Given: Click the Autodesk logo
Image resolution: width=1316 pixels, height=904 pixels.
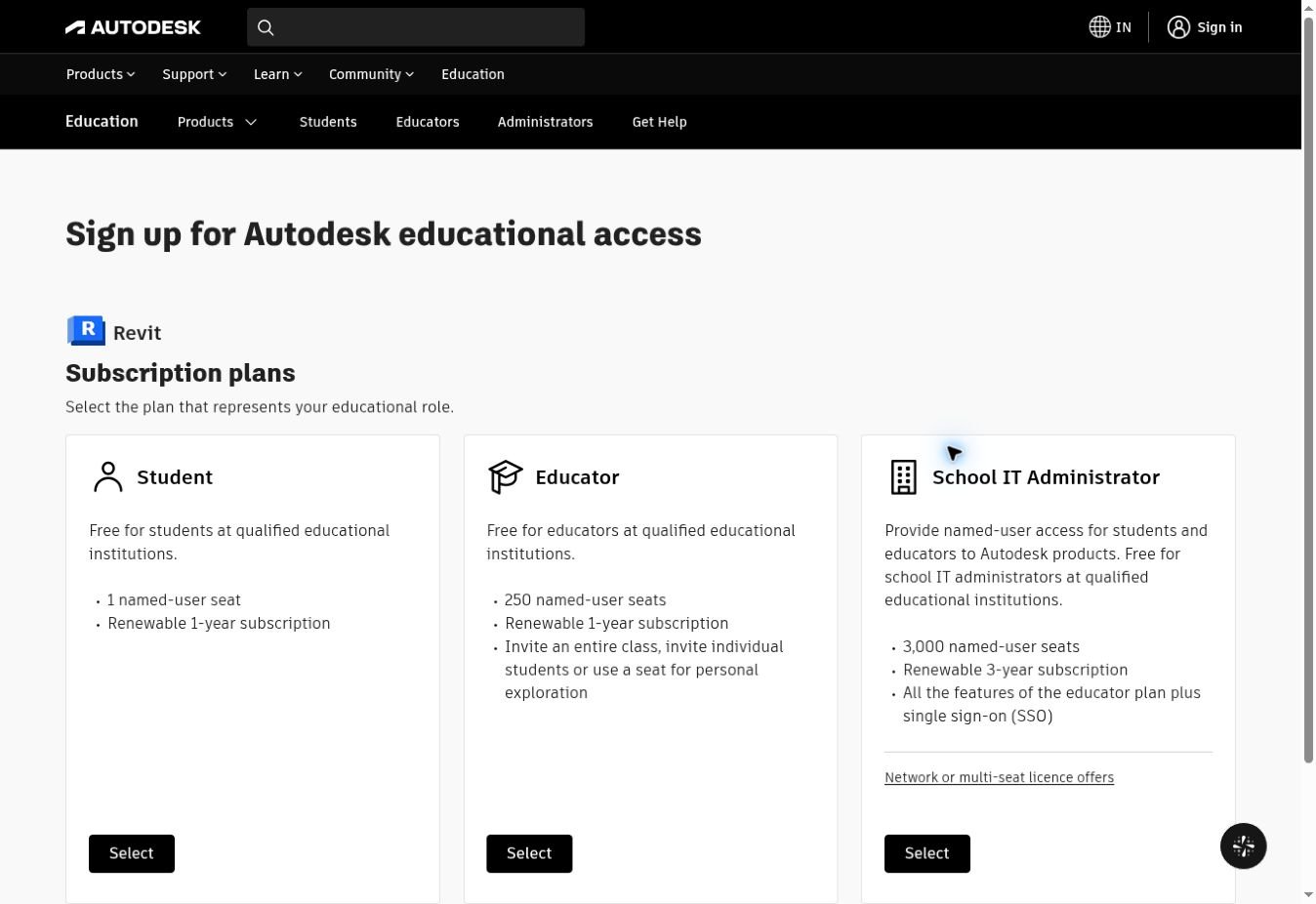Looking at the screenshot, I should click(x=133, y=27).
